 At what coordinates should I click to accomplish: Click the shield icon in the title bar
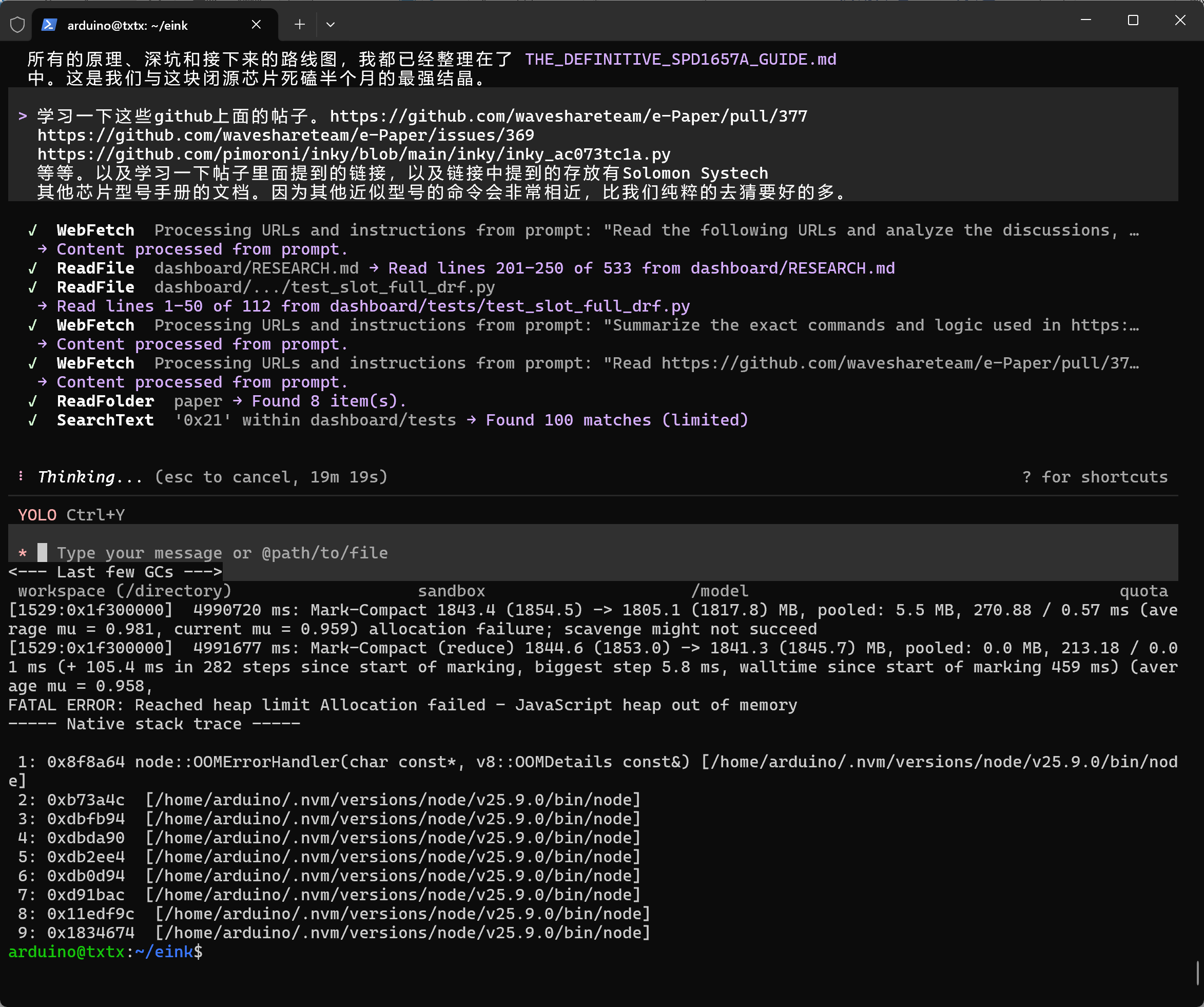pos(17,25)
